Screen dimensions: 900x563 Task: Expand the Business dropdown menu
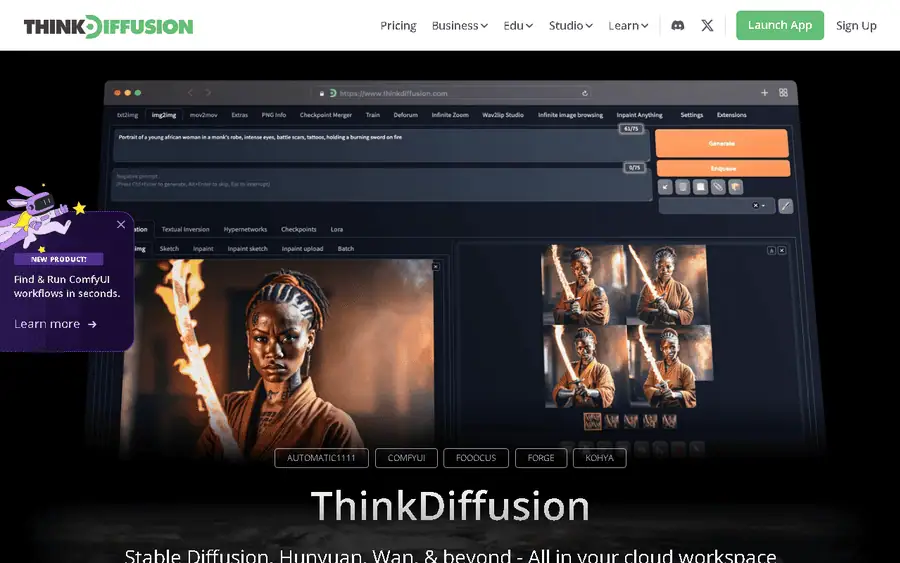(x=460, y=25)
